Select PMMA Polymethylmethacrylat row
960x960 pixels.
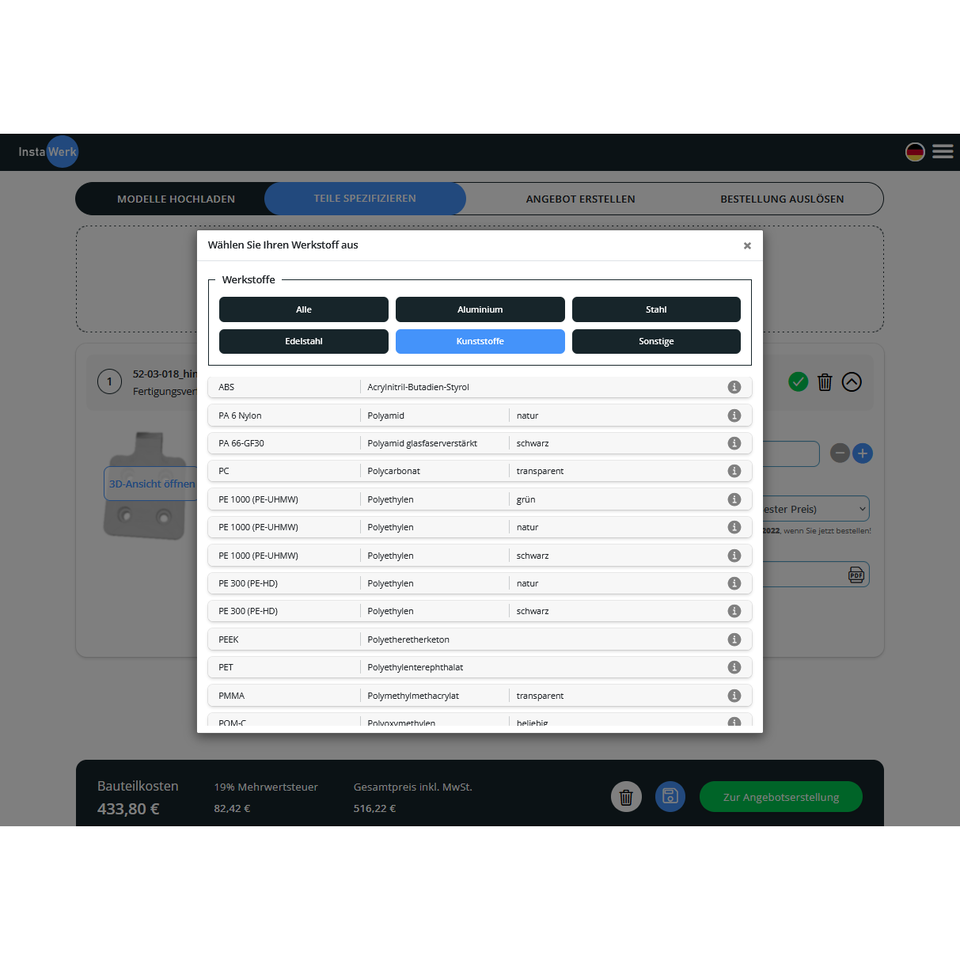coord(479,696)
